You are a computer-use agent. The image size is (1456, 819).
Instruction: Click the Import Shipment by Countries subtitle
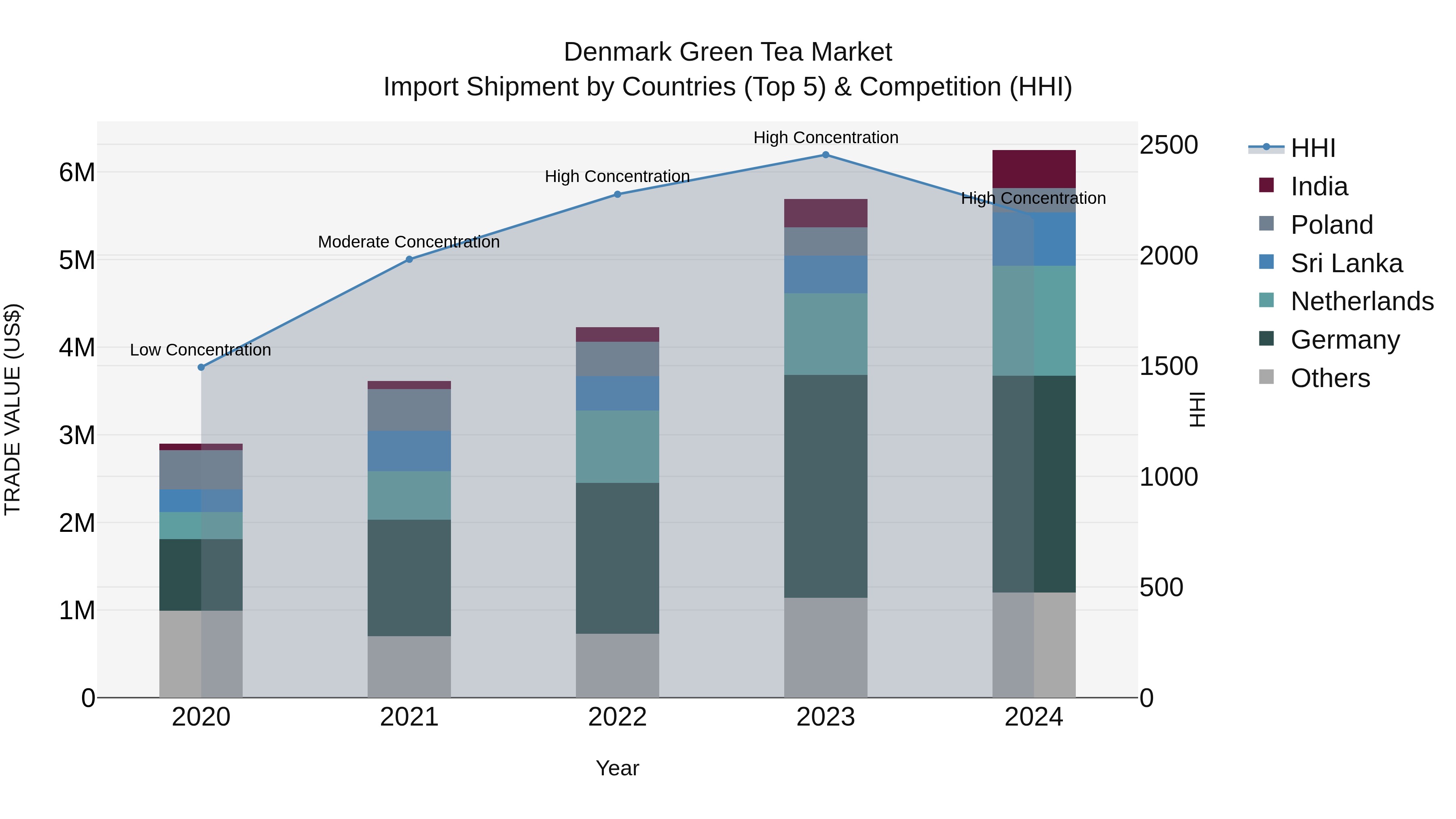tap(728, 87)
